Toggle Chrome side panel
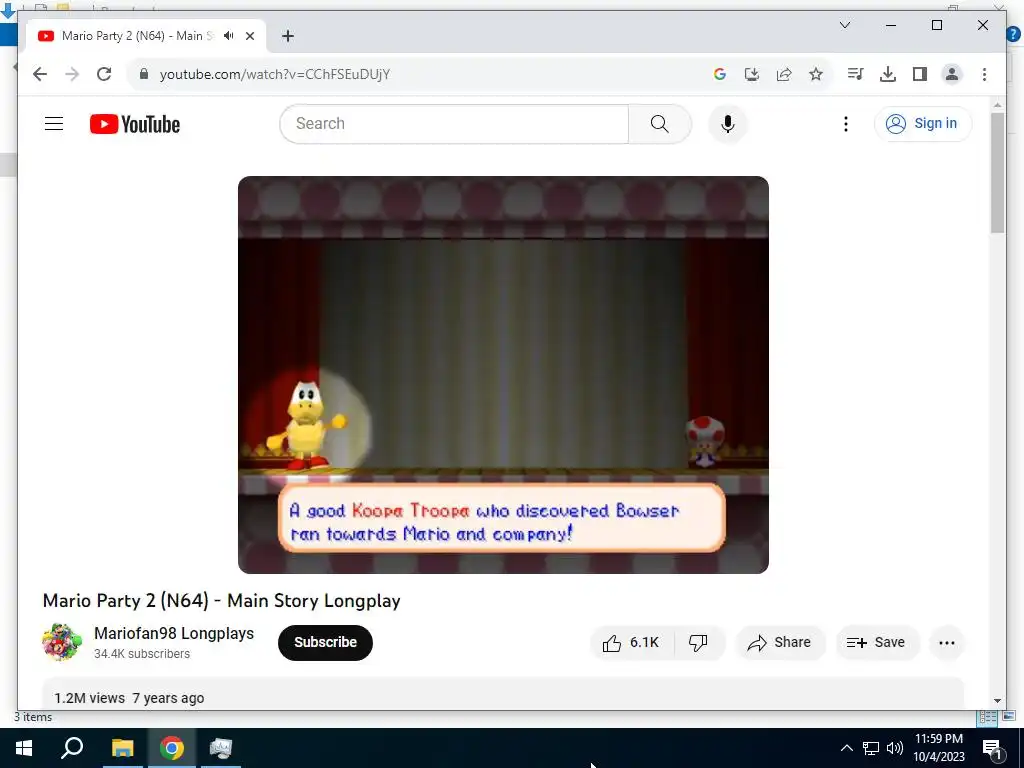 pos(920,74)
